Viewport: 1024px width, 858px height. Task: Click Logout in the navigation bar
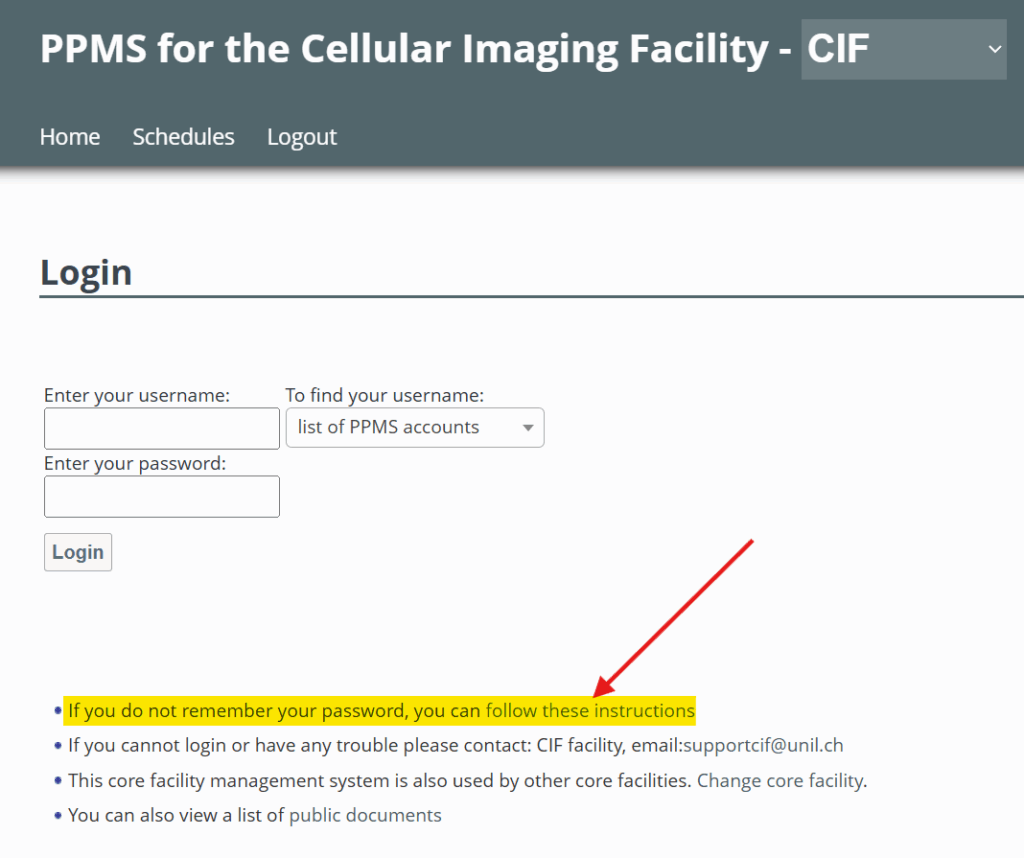click(302, 137)
